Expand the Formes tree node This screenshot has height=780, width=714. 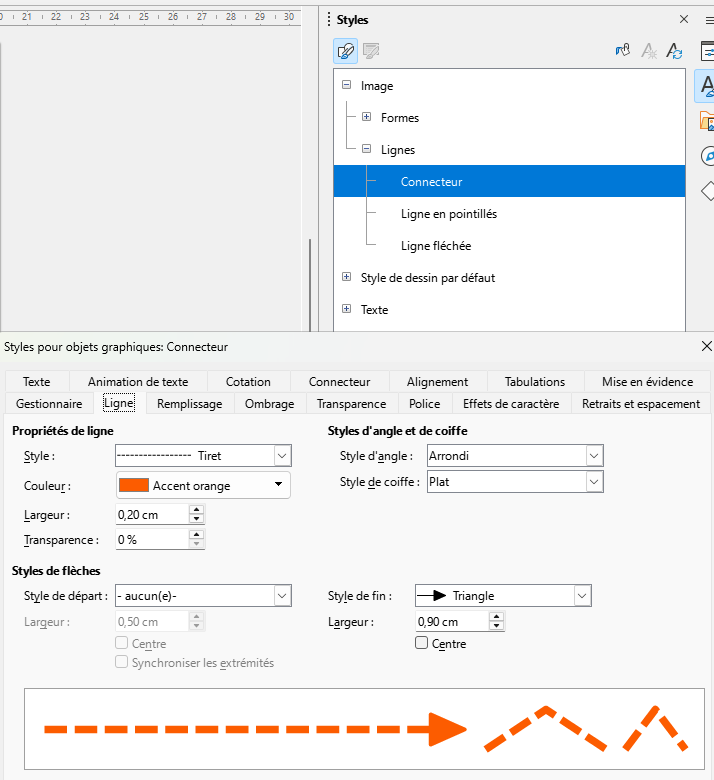(x=367, y=117)
